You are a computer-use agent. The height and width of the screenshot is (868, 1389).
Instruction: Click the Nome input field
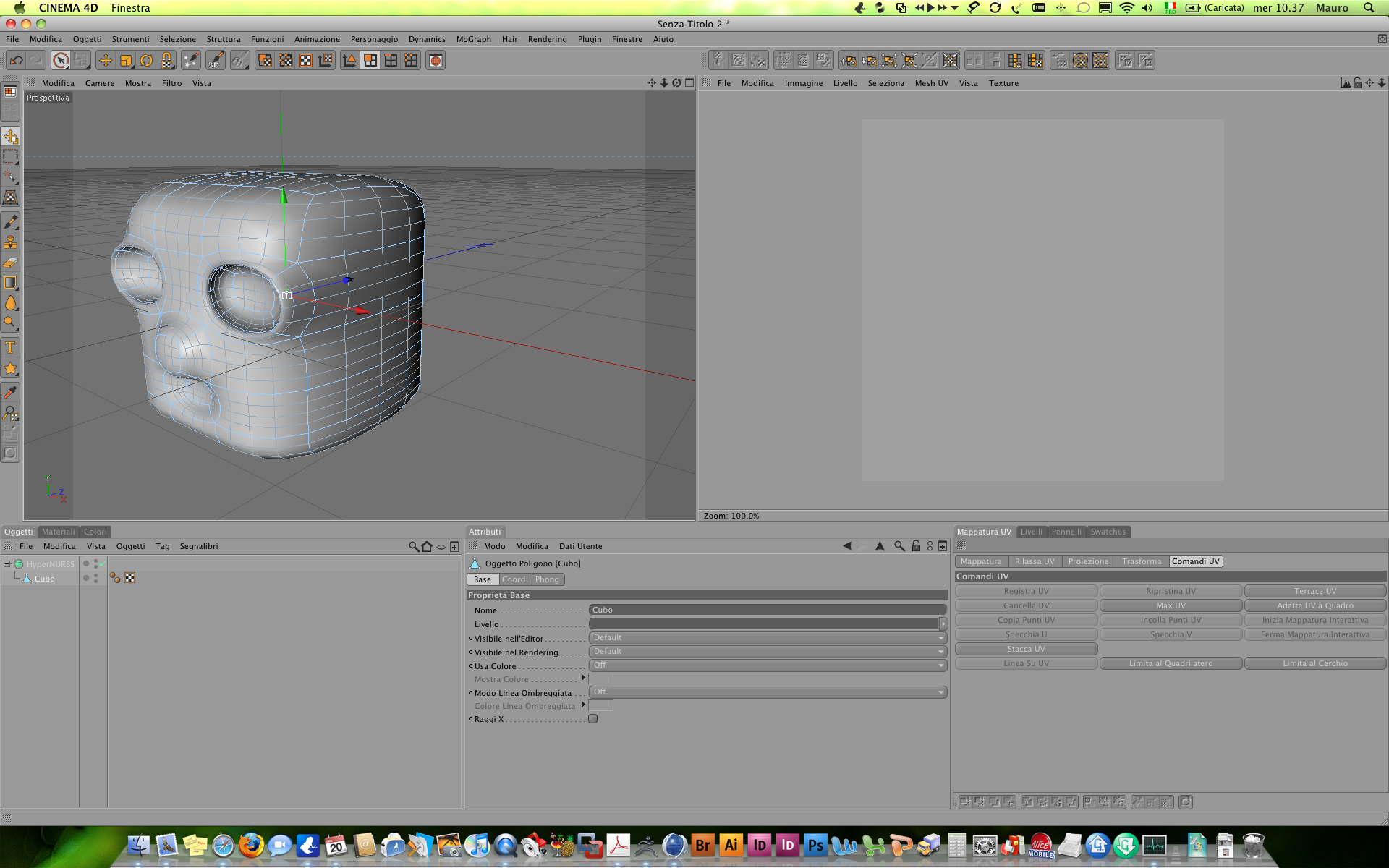(768, 610)
